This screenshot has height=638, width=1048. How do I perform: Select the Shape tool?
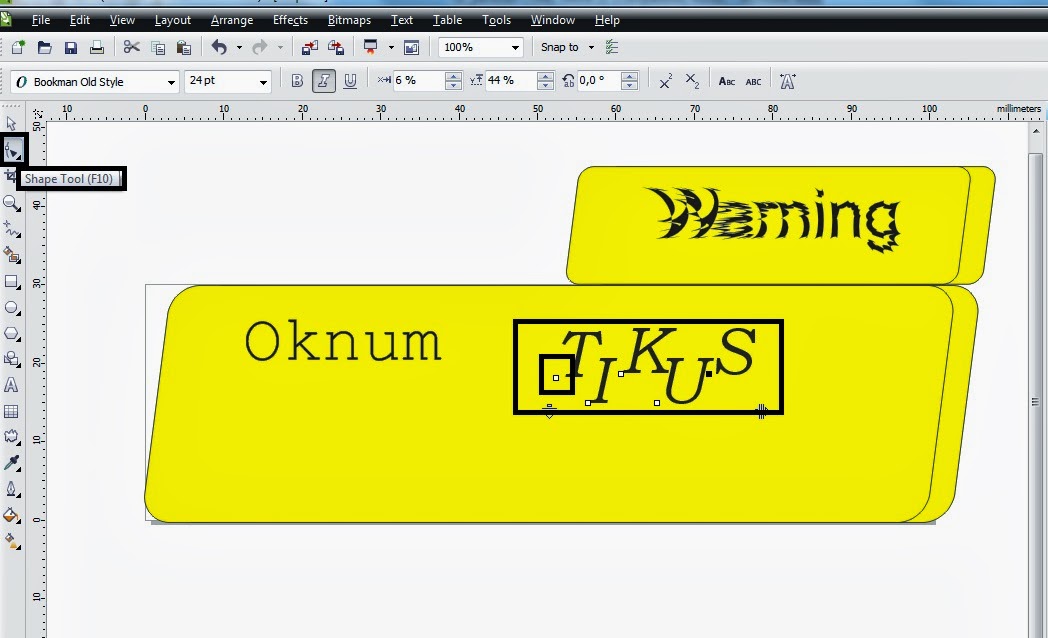[x=13, y=150]
